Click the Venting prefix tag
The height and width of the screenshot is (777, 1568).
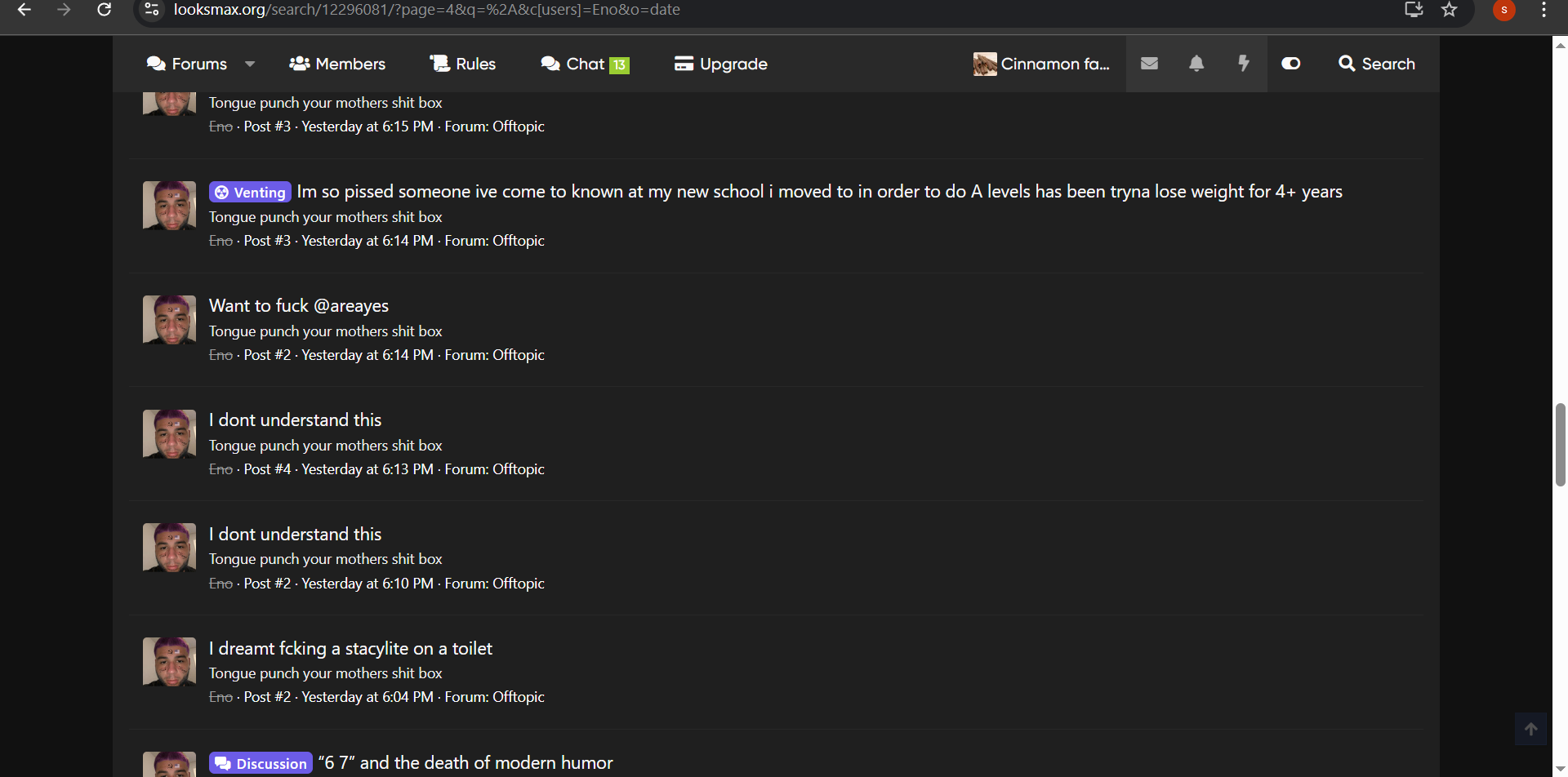[x=250, y=193]
